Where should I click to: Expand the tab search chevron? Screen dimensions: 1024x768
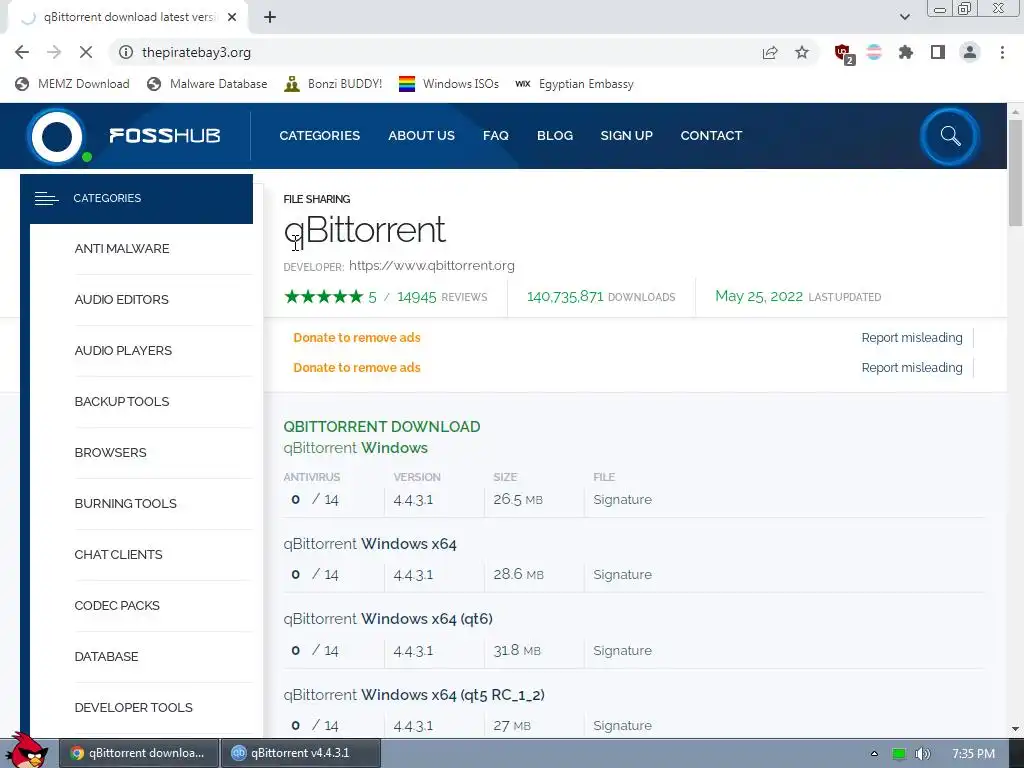[904, 17]
